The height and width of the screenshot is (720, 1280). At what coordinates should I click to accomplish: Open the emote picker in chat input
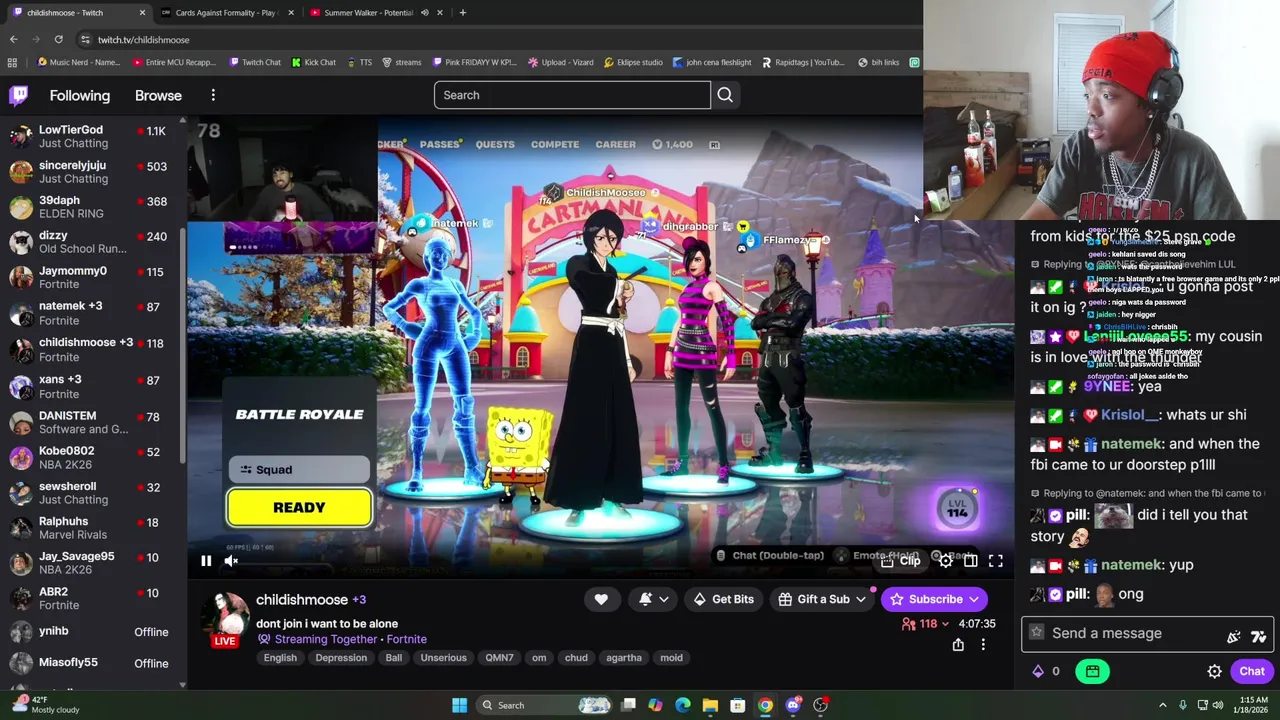click(x=1234, y=636)
